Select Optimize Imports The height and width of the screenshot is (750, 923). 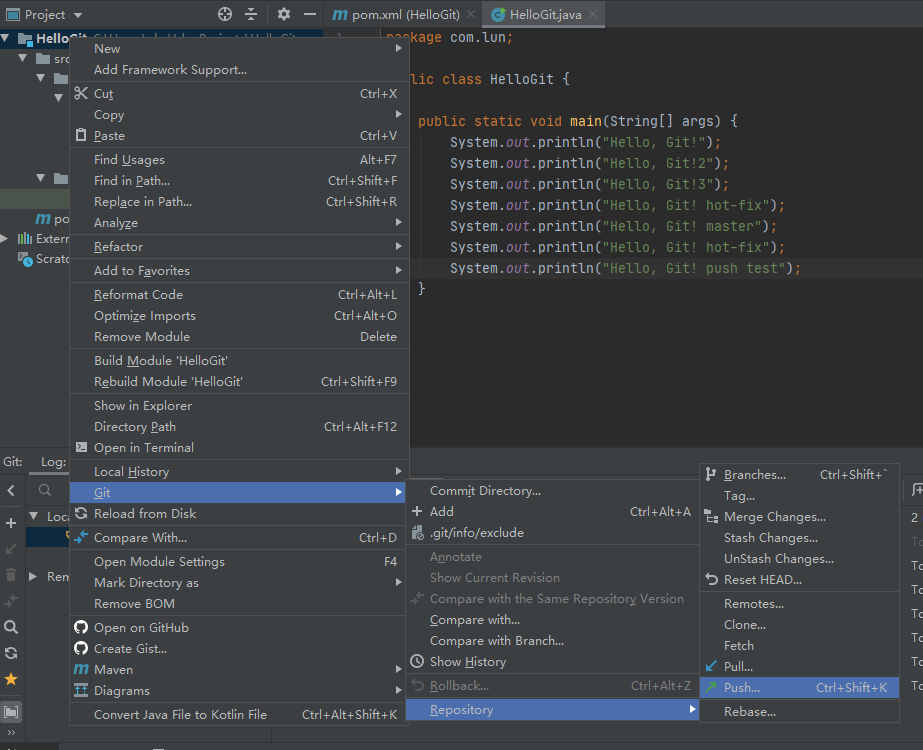(239, 316)
